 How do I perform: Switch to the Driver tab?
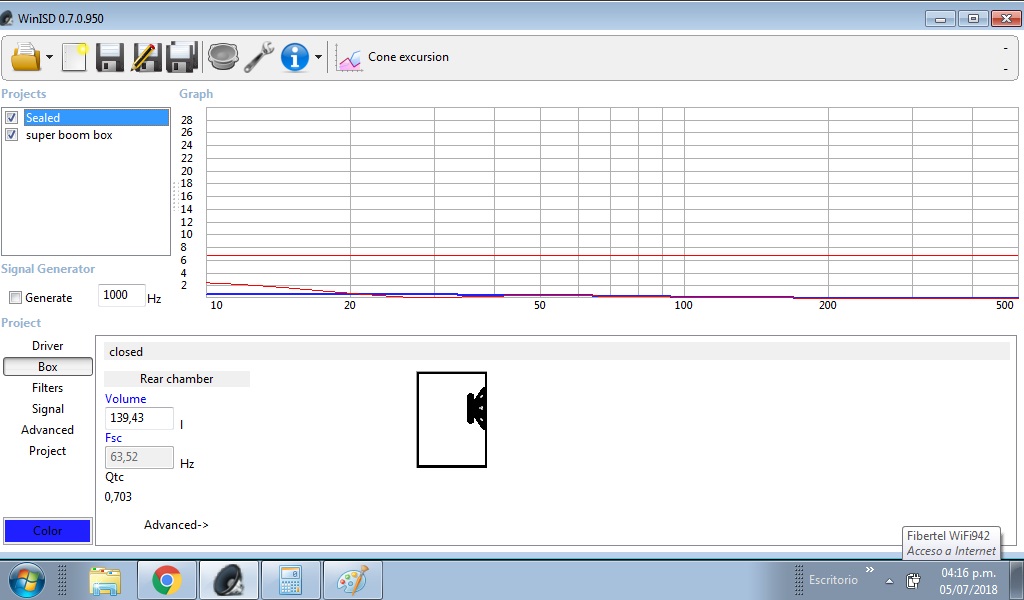(x=48, y=346)
